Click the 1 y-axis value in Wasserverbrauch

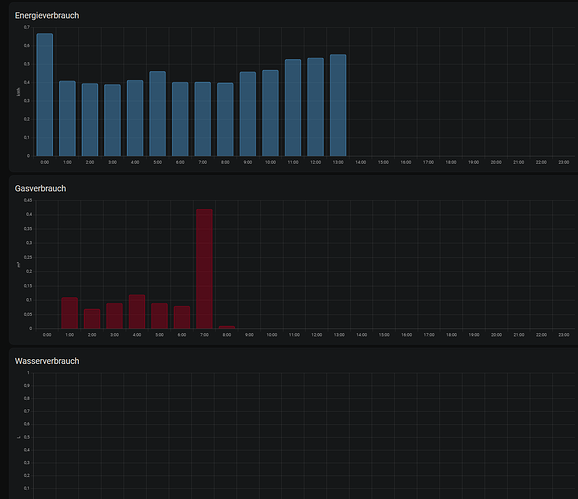pos(28,373)
